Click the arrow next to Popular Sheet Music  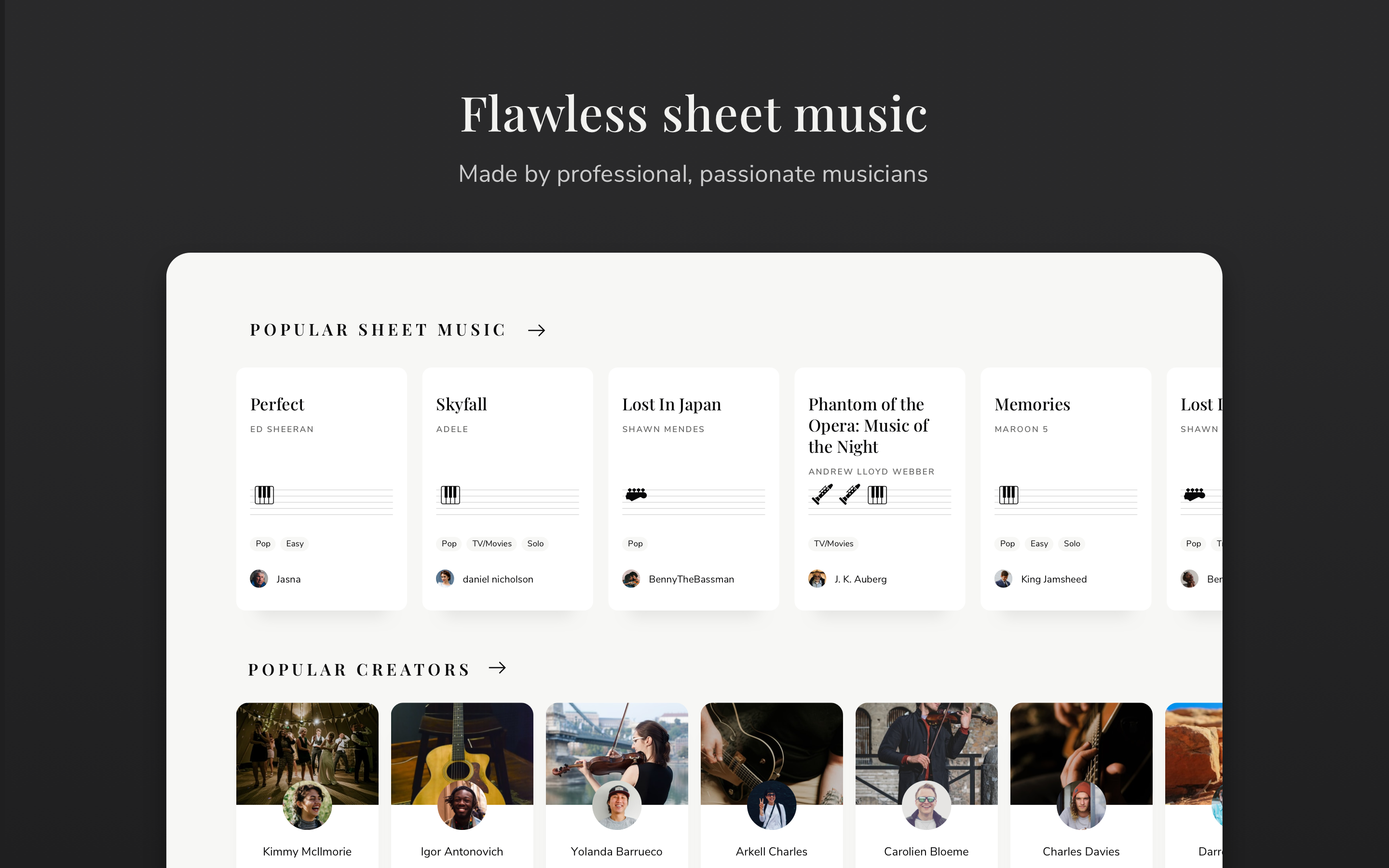(536, 330)
